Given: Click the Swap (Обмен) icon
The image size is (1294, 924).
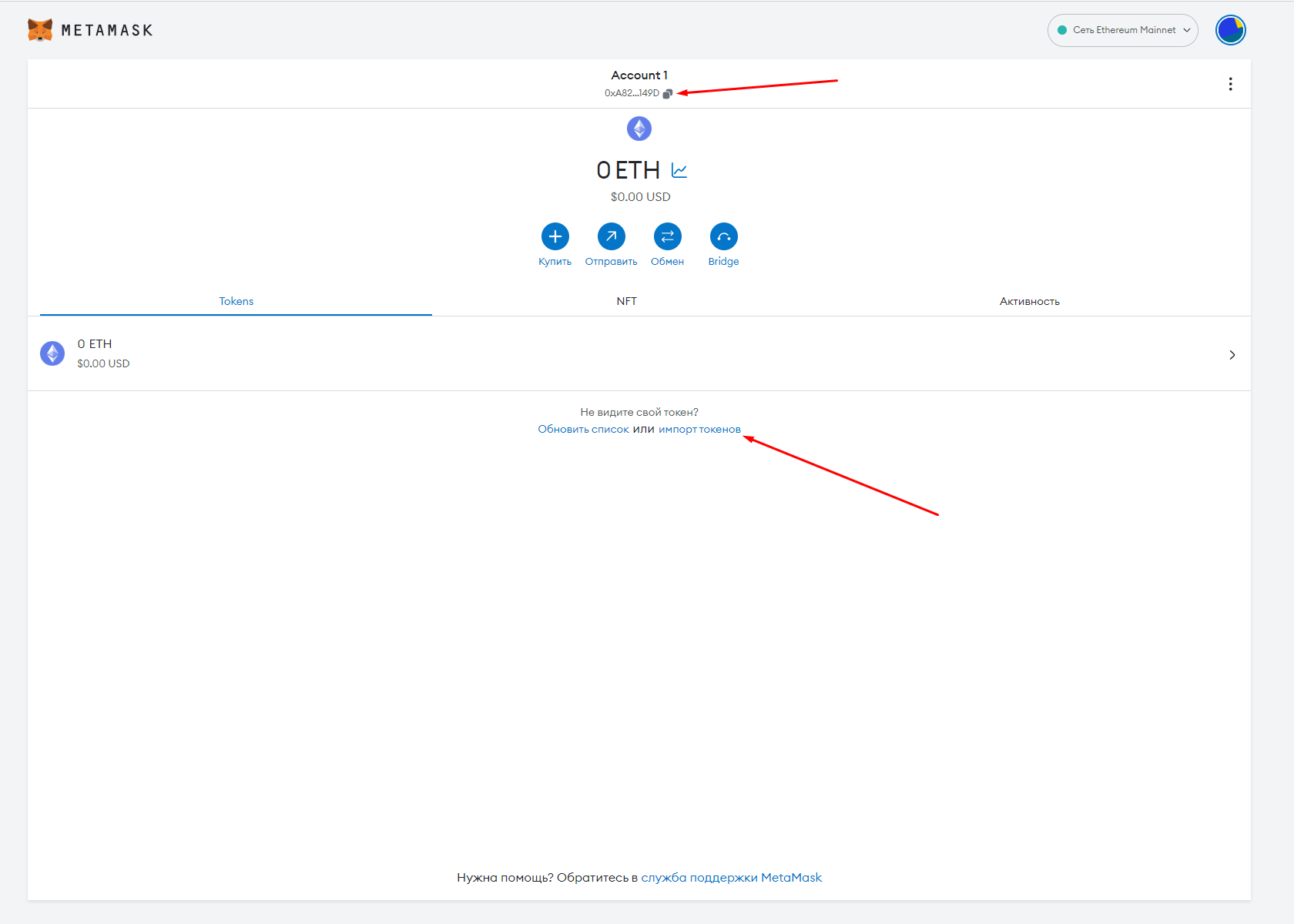Looking at the screenshot, I should click(667, 236).
